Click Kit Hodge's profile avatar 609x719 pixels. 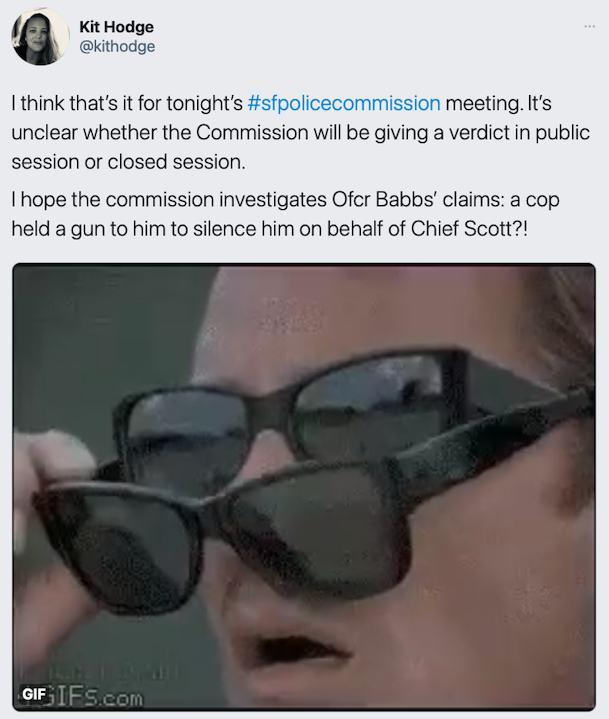pyautogui.click(x=40, y=36)
